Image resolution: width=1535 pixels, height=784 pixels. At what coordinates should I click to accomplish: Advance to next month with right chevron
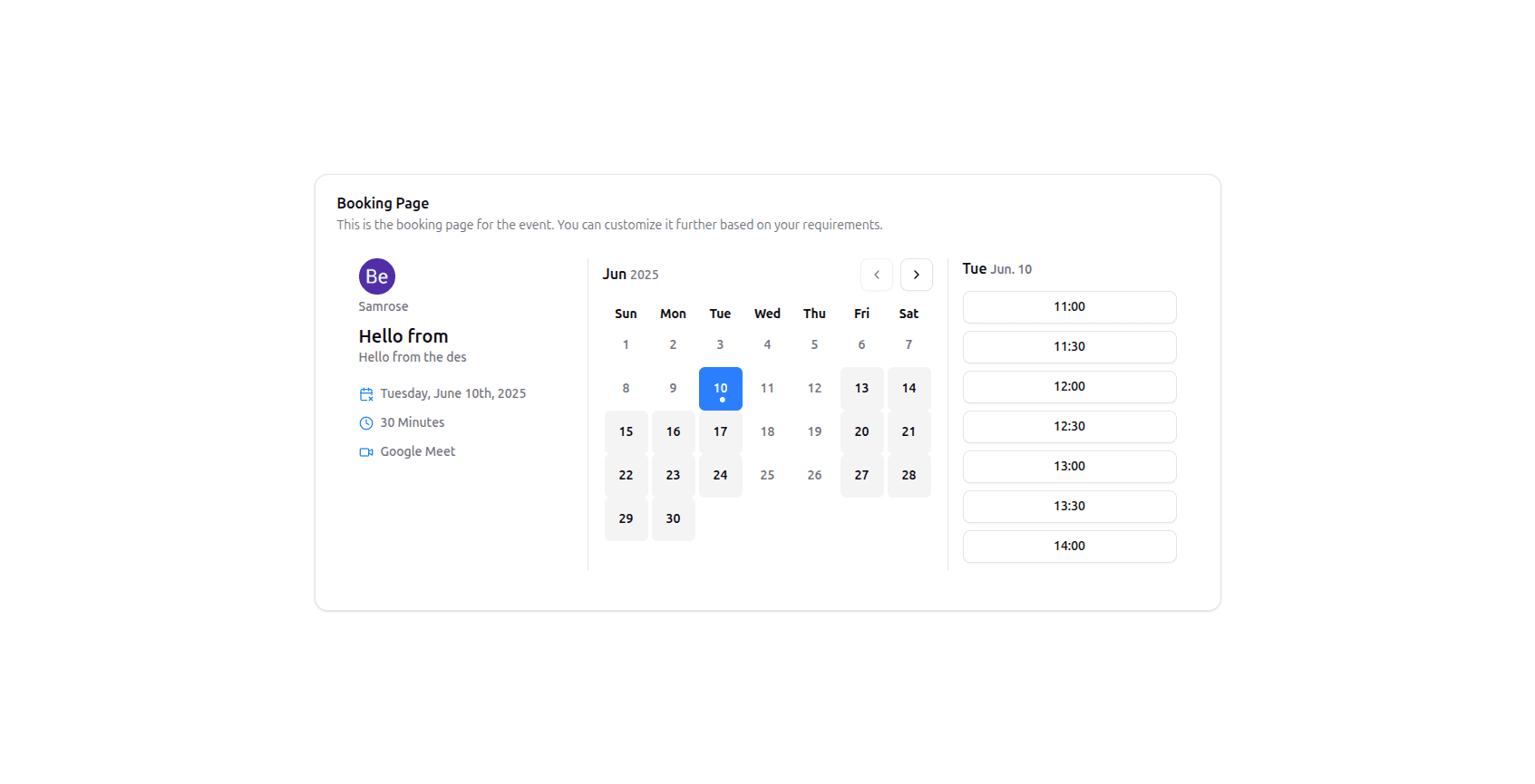point(916,275)
